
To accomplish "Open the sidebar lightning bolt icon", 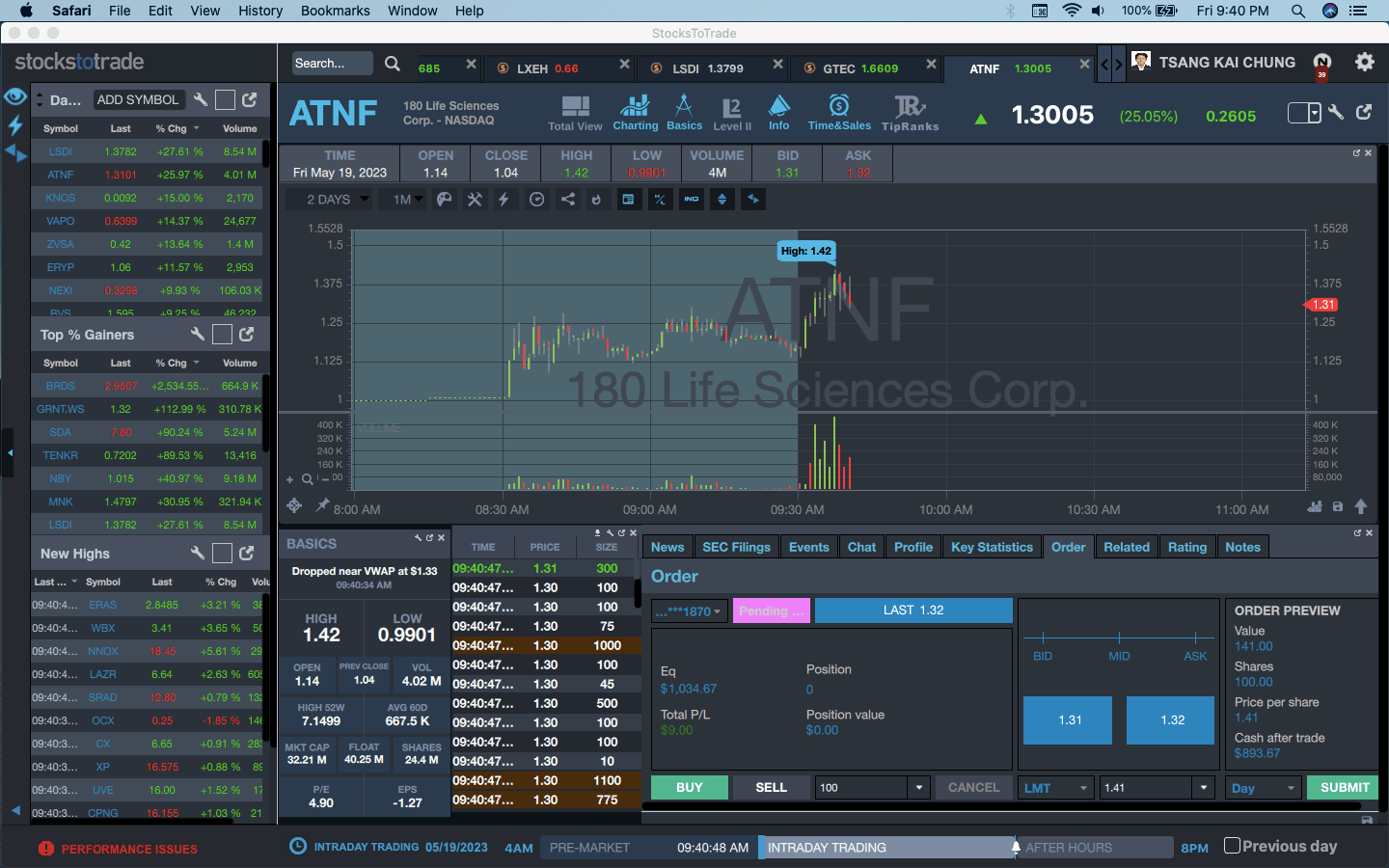I will tap(15, 124).
